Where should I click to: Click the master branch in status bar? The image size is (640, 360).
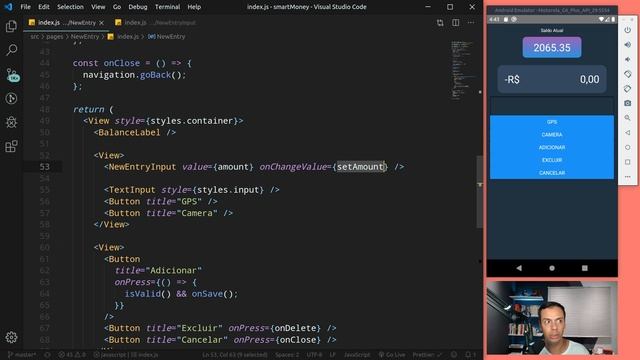22,355
